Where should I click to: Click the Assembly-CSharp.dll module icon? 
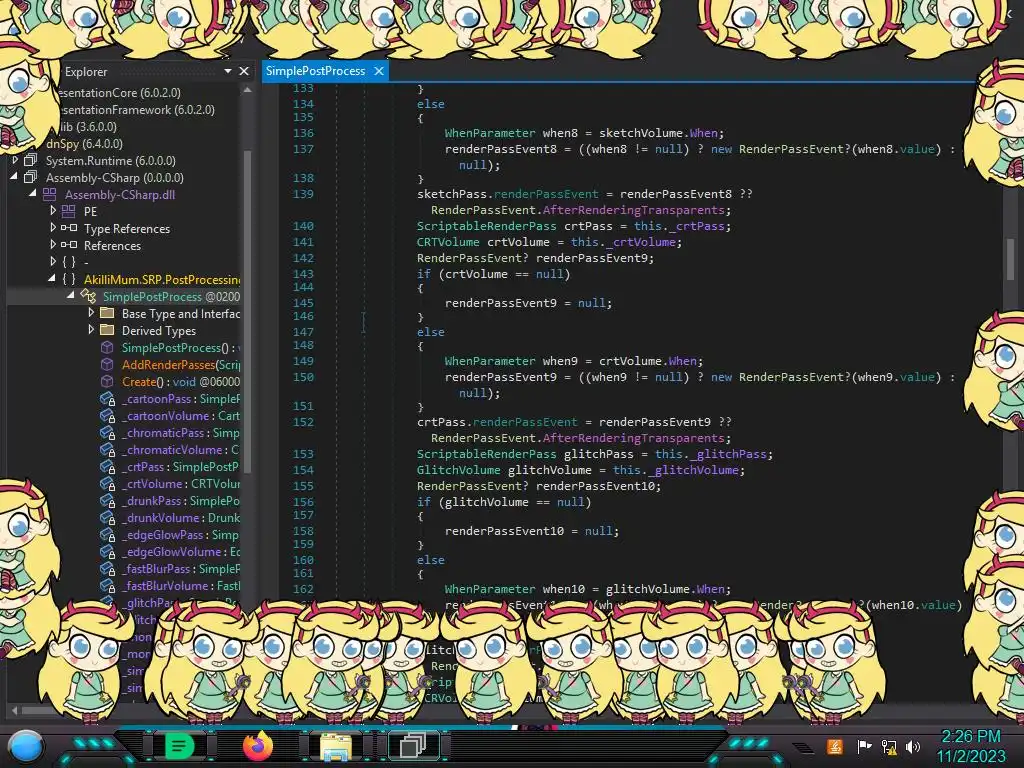tap(50, 194)
